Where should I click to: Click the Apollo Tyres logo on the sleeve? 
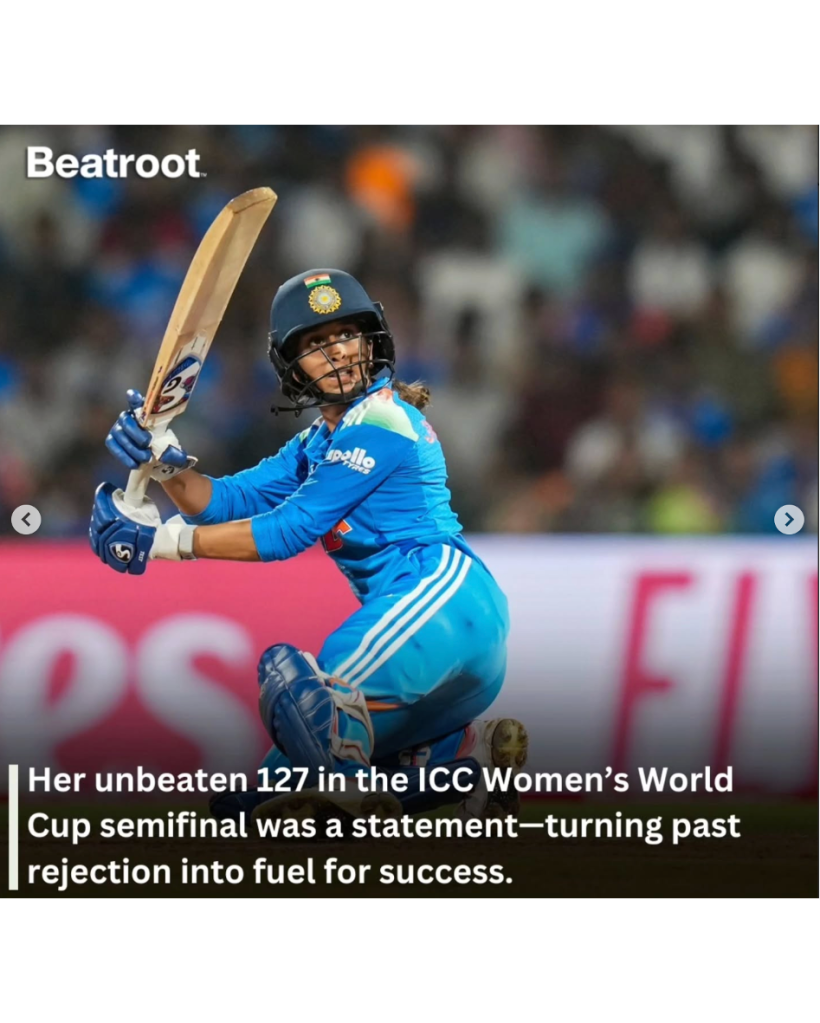pos(352,459)
